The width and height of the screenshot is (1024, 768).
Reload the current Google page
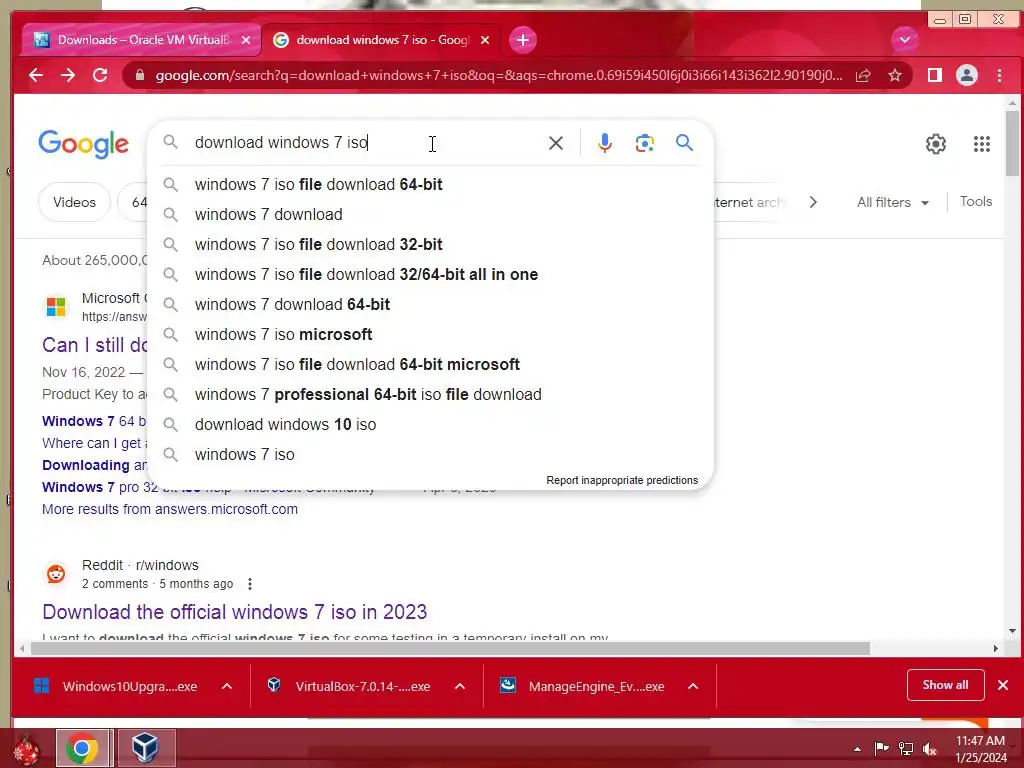click(100, 75)
